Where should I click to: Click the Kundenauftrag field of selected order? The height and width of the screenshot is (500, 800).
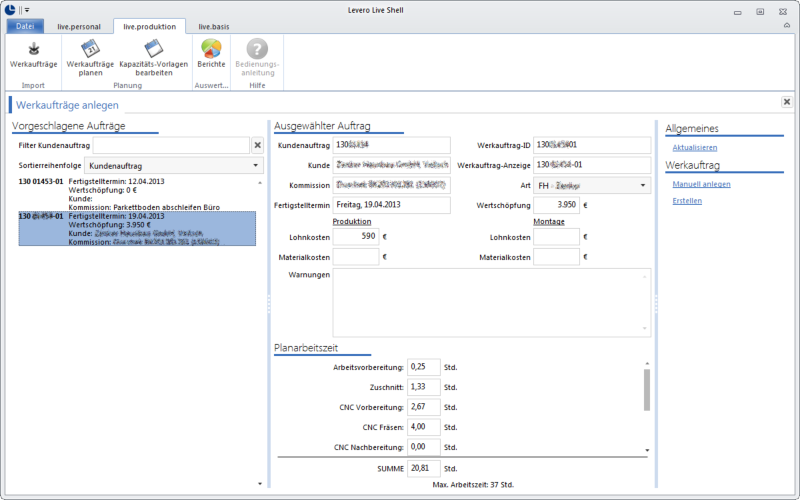[x=391, y=145]
